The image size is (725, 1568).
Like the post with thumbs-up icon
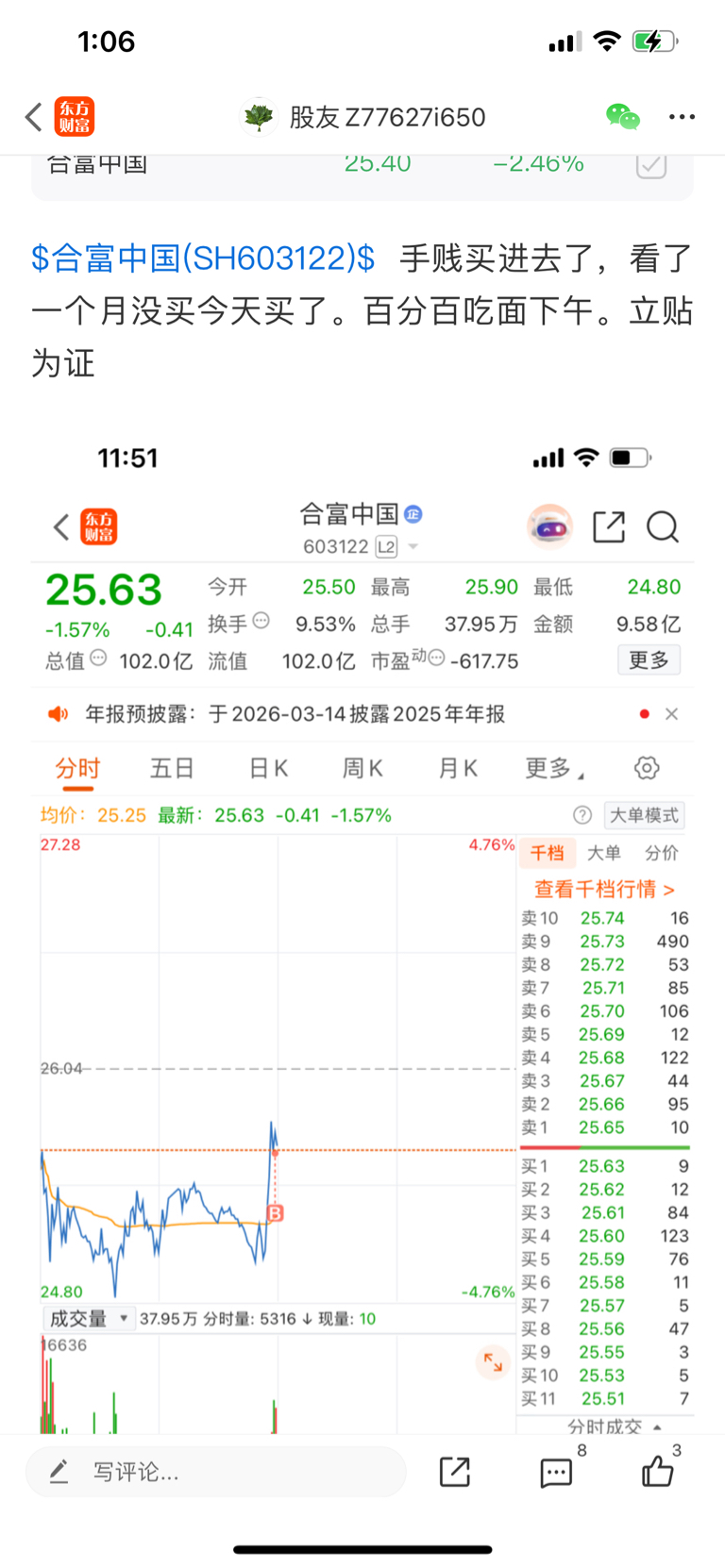(657, 1470)
